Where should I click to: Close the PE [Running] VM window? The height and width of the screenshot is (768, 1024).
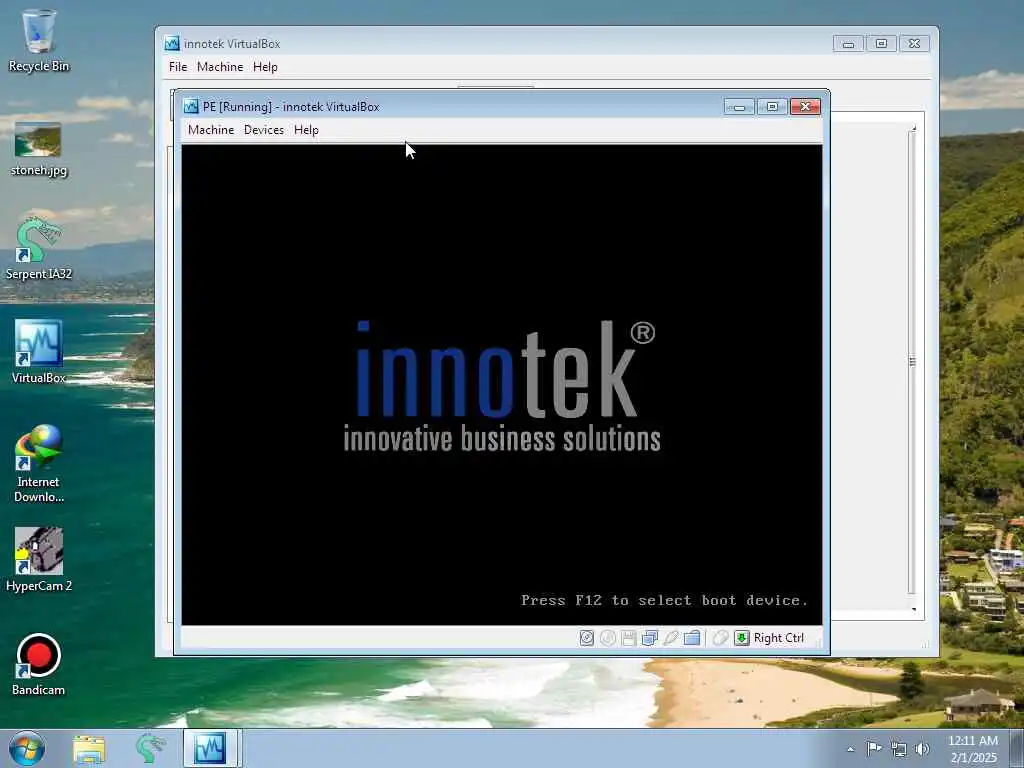(805, 106)
